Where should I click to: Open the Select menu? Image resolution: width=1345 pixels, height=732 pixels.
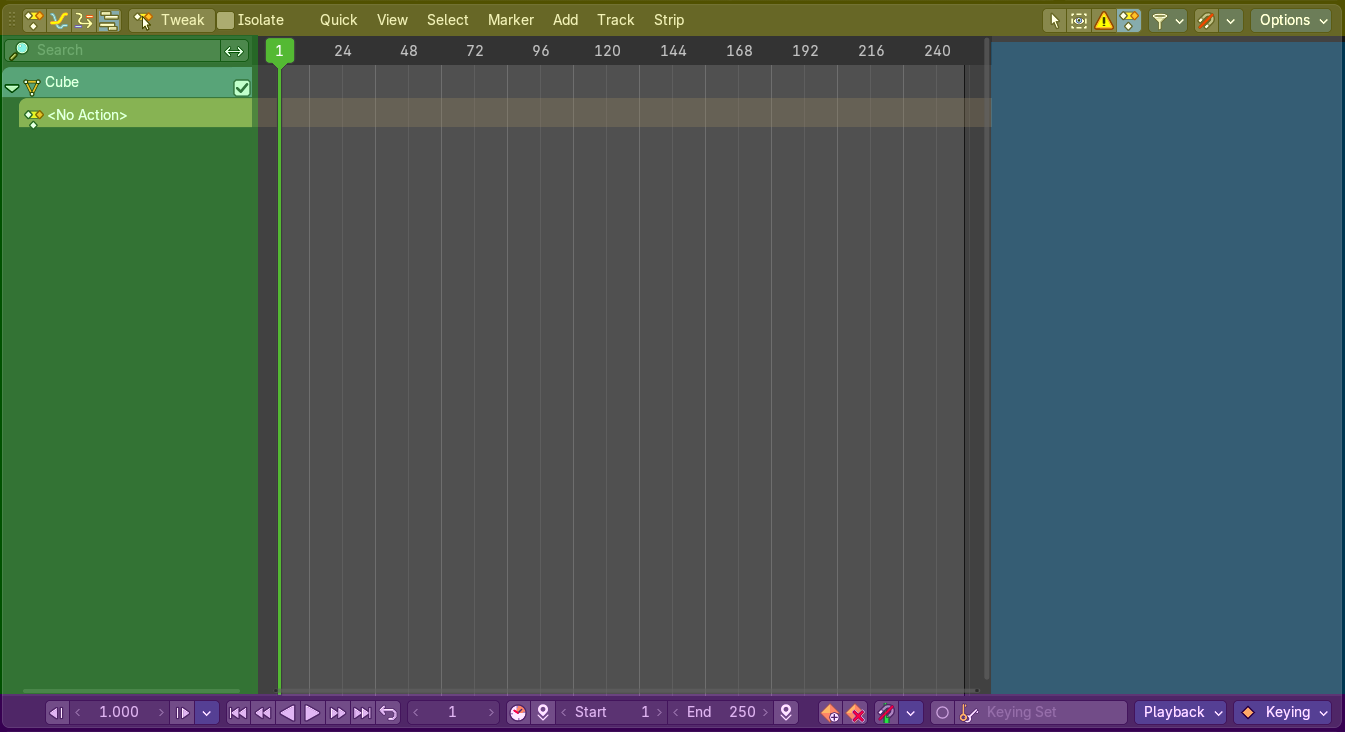point(447,20)
